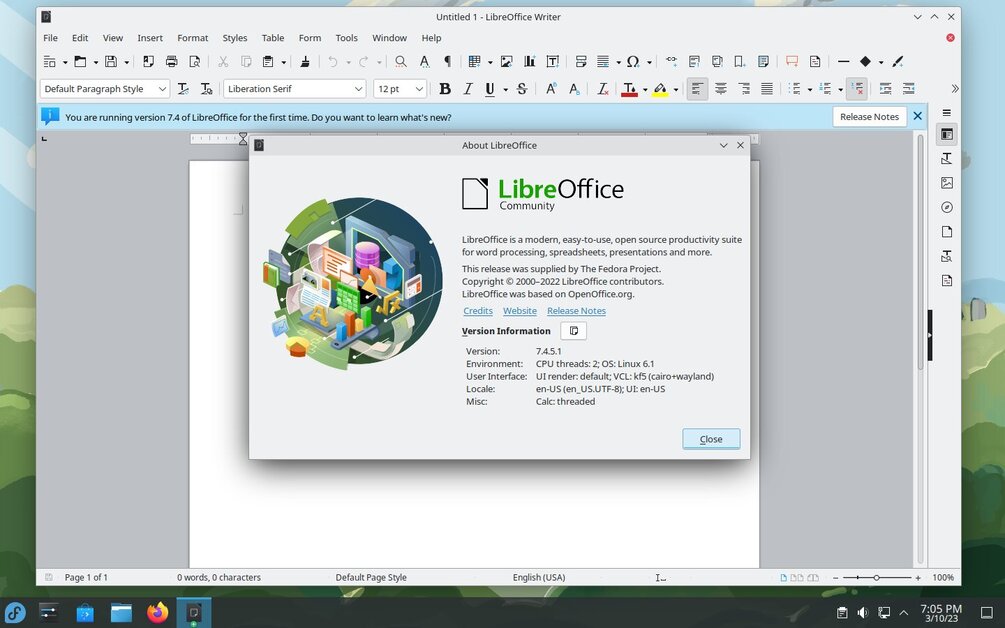
Task: Expand the Font Color dropdown arrow
Action: point(645,89)
